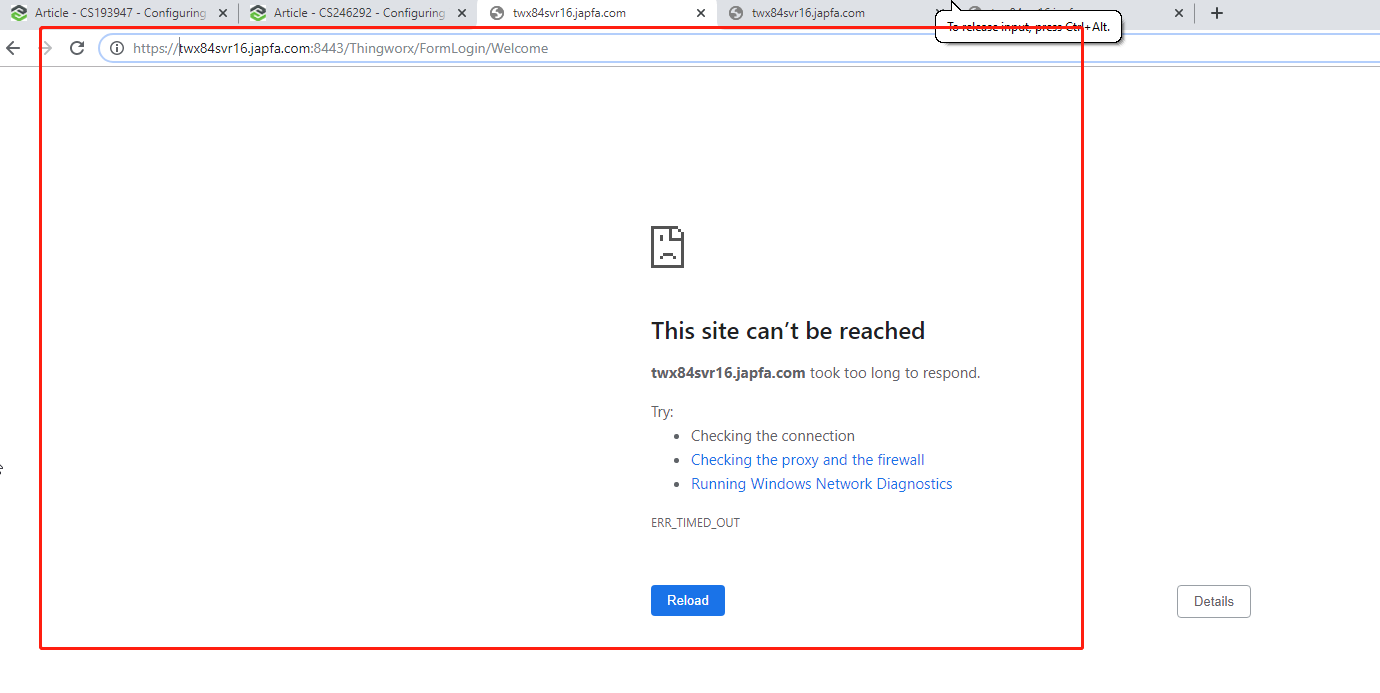Select the second twx84svr16.japfa.com tab
This screenshot has width=1380, height=693.
coord(810,13)
